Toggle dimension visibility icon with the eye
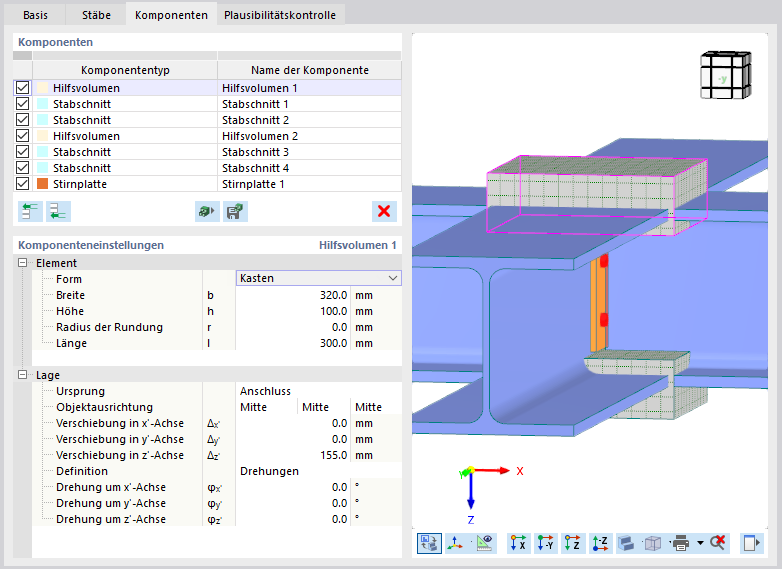The height and width of the screenshot is (569, 782). tap(484, 543)
